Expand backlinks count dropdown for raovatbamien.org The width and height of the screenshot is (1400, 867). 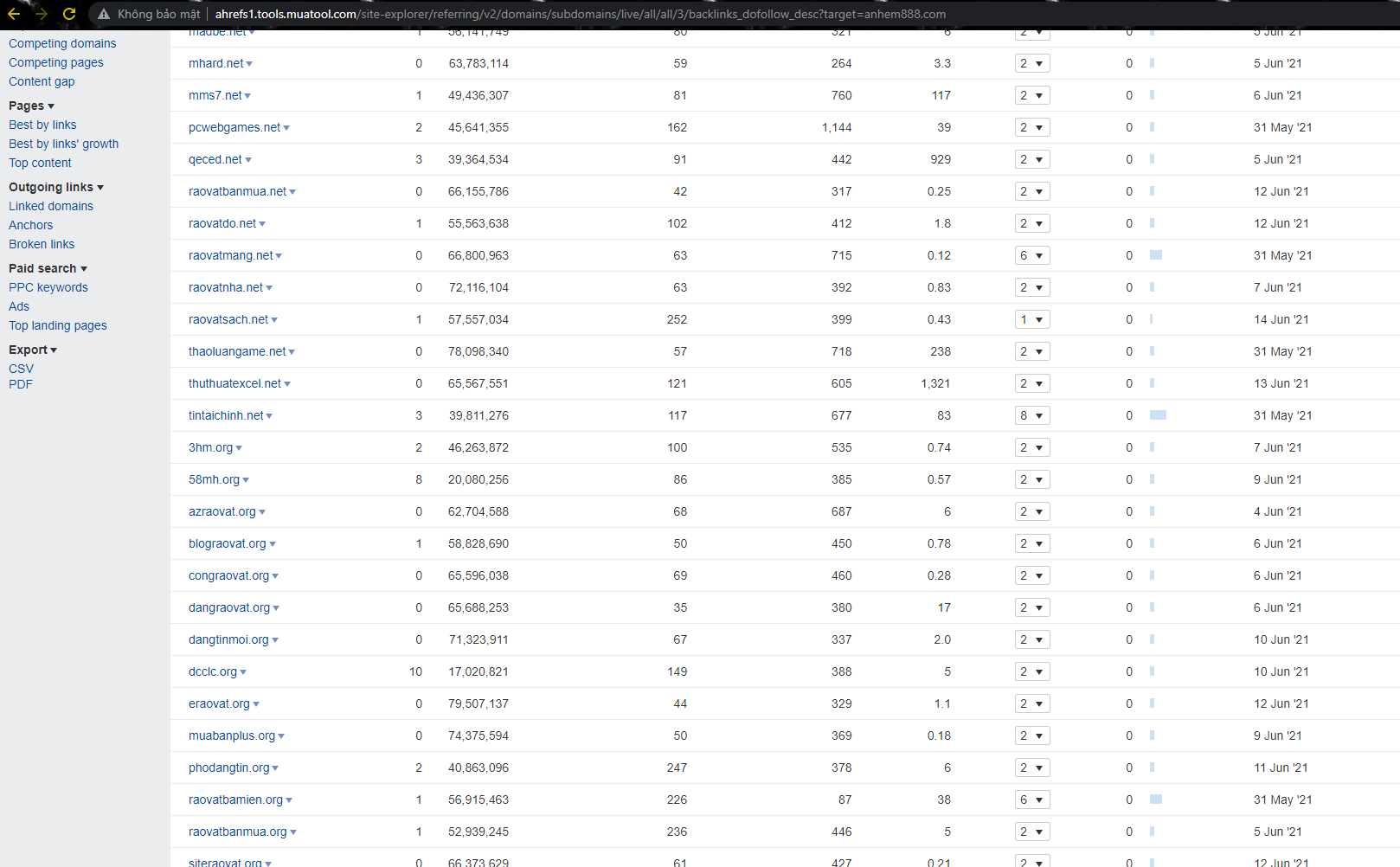pos(1032,800)
